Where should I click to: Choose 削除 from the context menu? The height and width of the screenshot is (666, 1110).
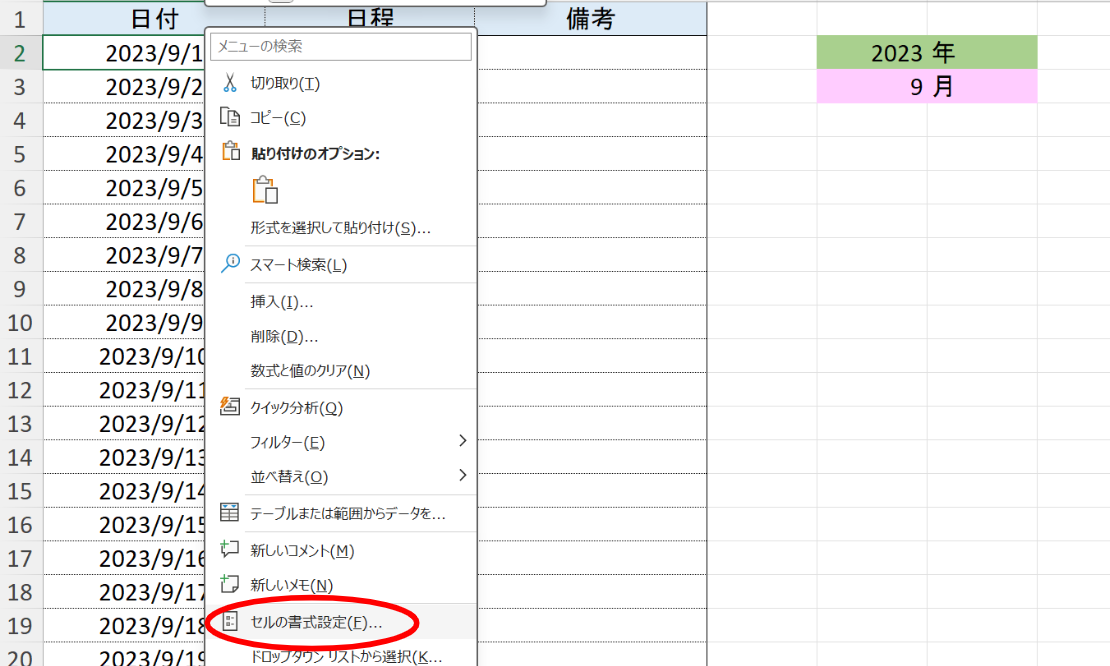point(284,336)
